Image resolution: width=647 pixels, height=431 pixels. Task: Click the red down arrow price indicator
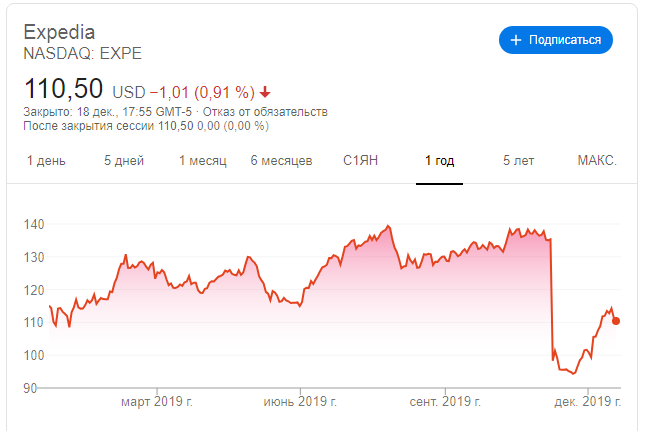point(265,92)
